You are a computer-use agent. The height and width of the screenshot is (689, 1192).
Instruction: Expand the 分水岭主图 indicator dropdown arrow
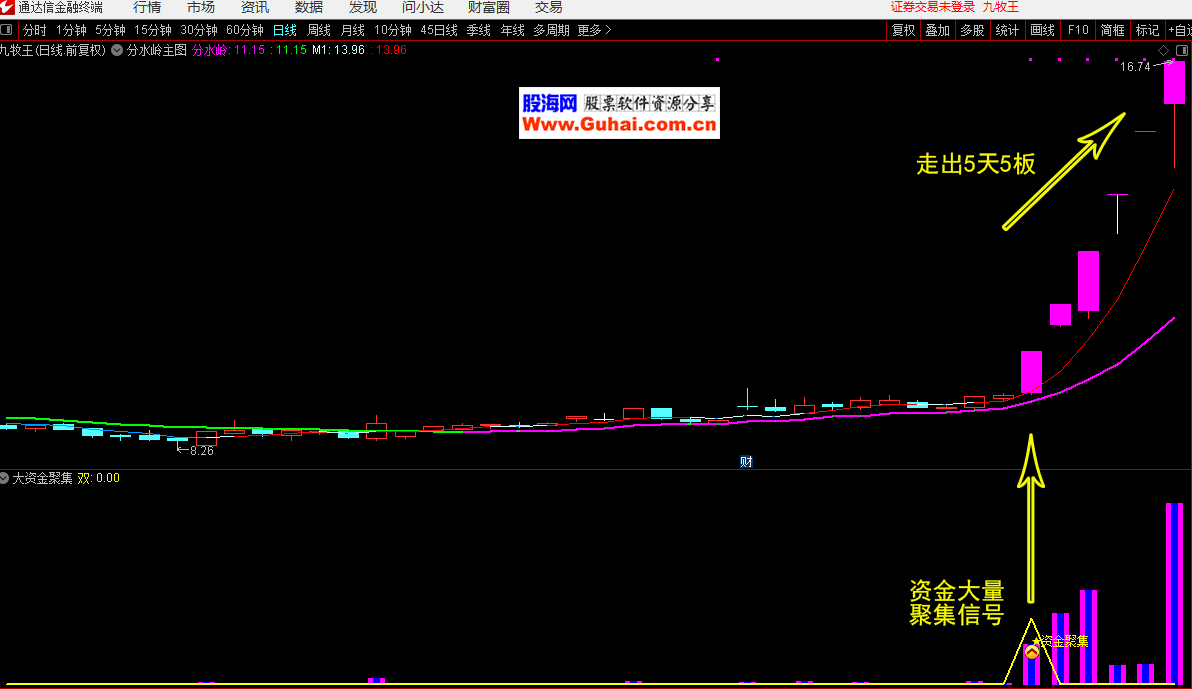click(117, 49)
